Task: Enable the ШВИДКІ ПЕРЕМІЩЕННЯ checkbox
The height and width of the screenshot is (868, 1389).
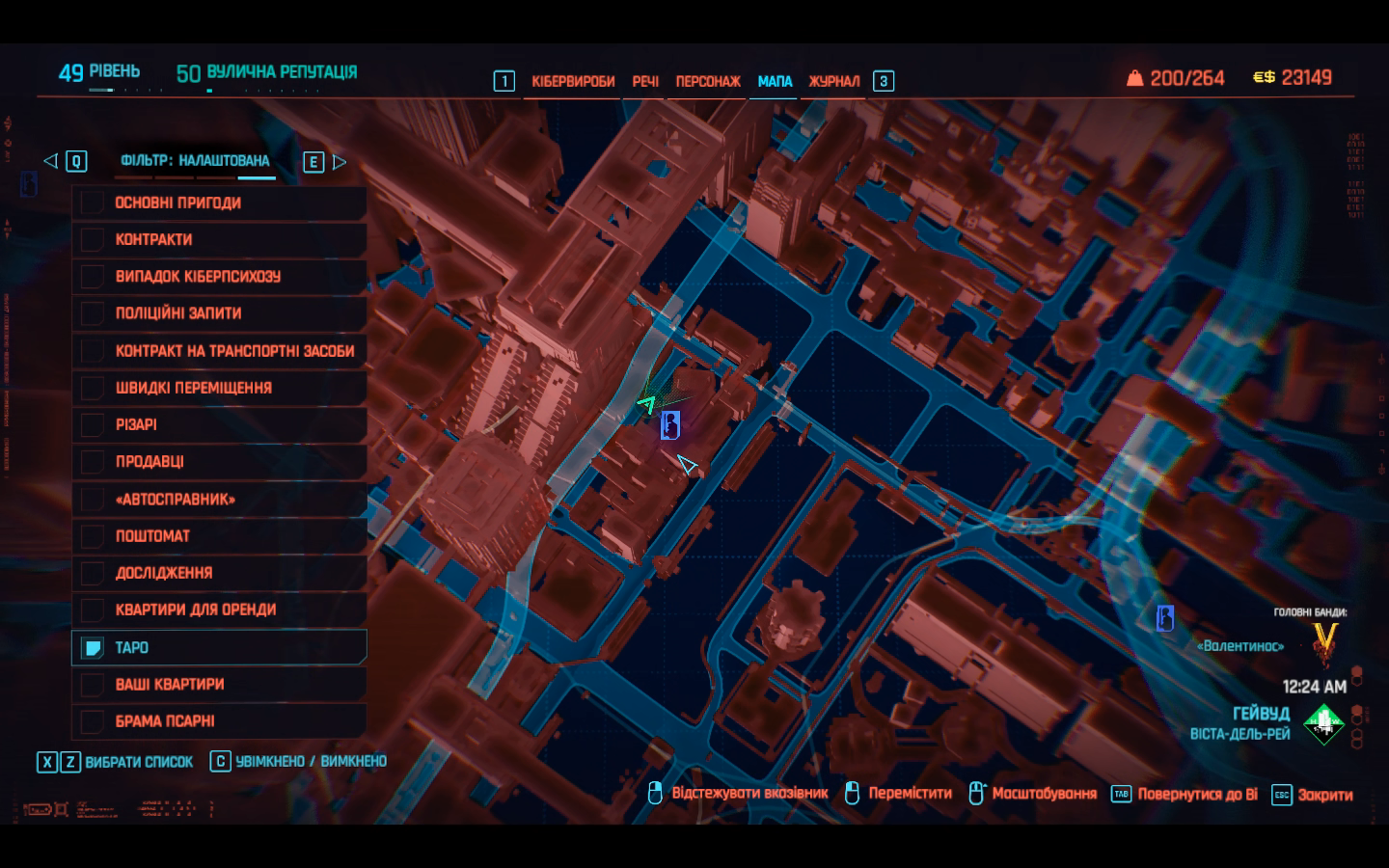Action: [93, 388]
